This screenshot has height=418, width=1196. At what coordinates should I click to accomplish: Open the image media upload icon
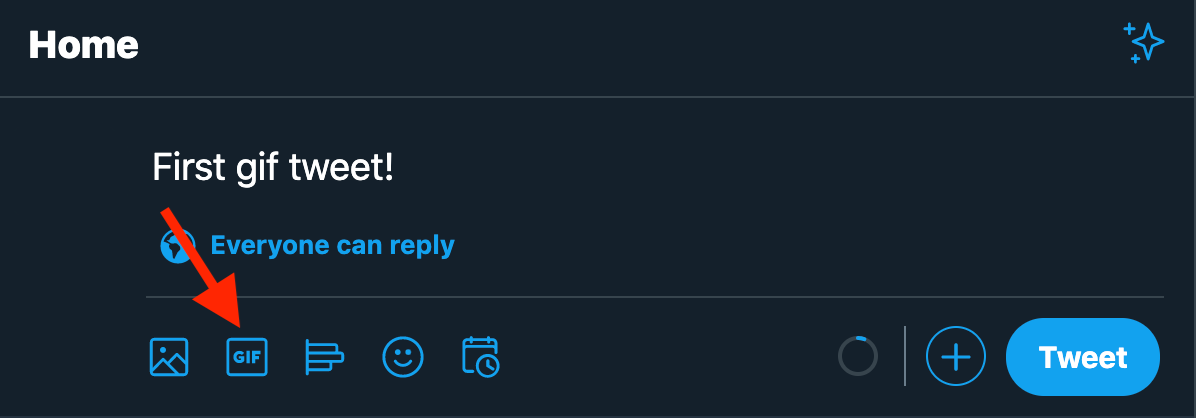(169, 357)
